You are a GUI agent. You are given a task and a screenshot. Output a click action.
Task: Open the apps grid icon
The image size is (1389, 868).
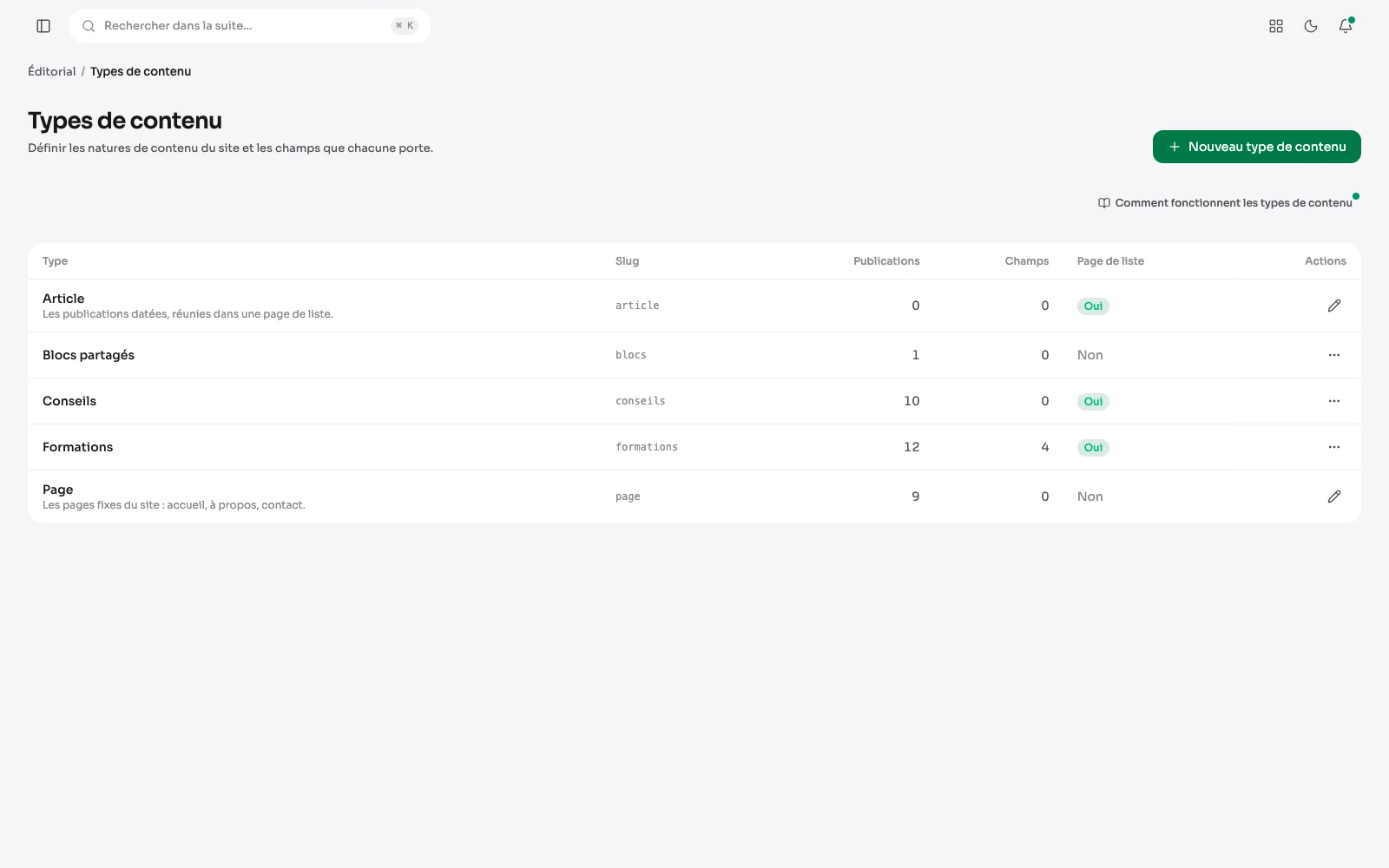(1276, 26)
